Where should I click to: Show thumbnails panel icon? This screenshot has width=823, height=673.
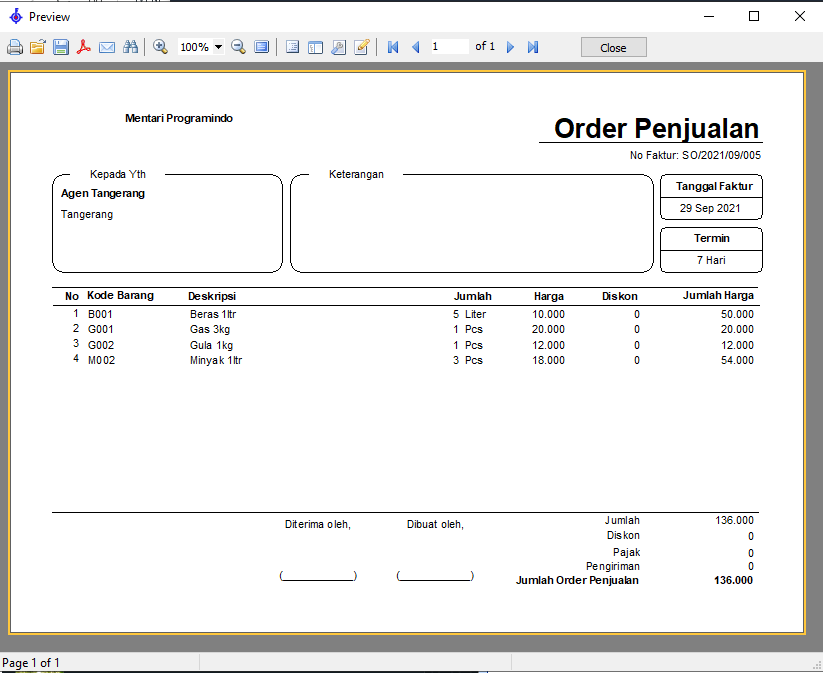coord(315,47)
